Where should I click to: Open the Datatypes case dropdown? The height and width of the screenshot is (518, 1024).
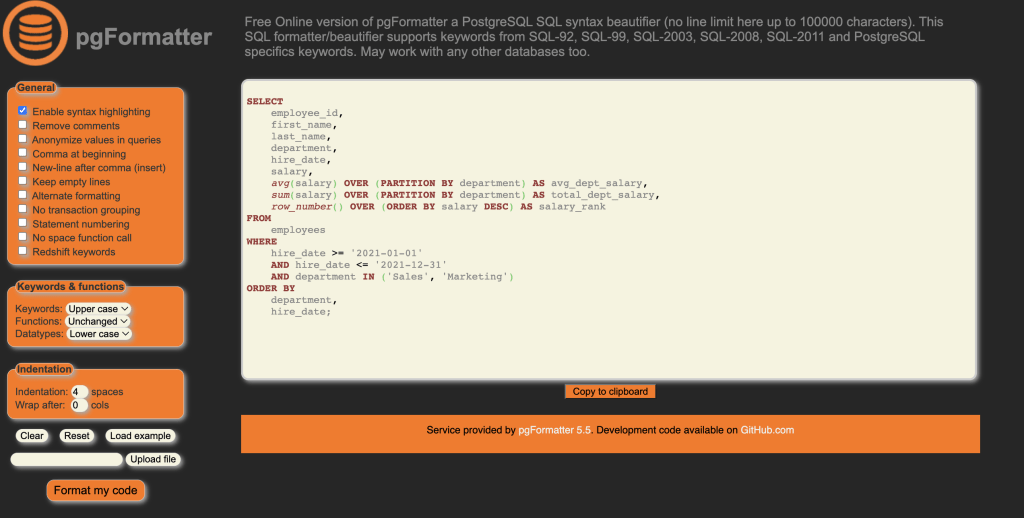coord(99,334)
